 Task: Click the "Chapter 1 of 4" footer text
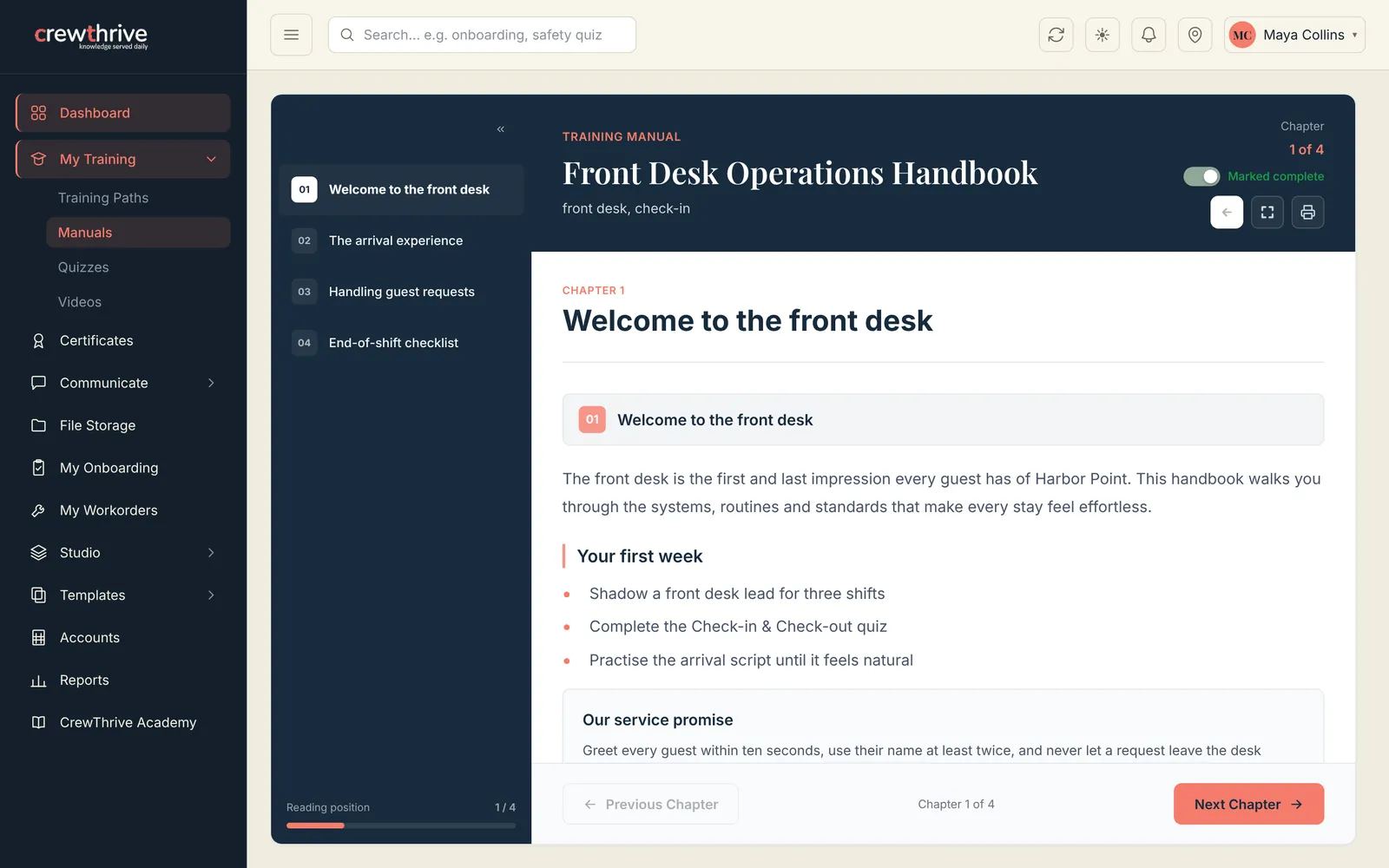[x=956, y=805]
